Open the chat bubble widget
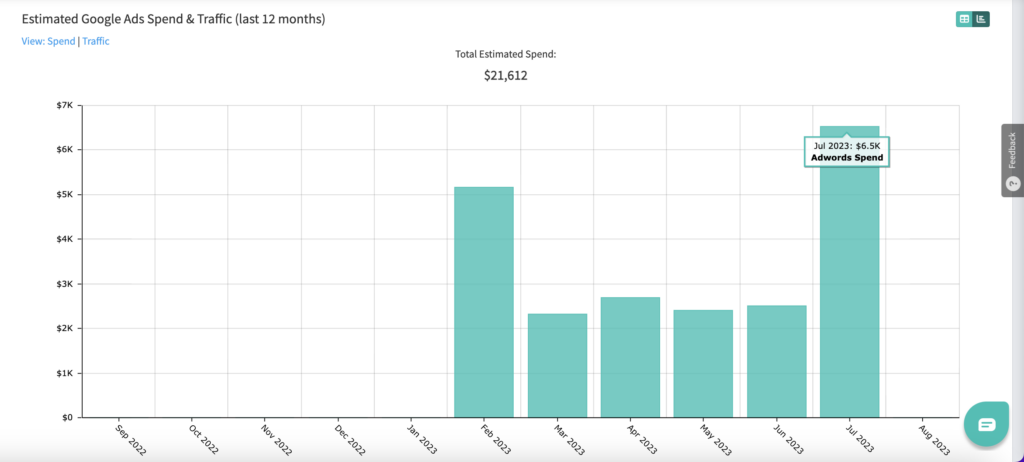 [x=986, y=425]
